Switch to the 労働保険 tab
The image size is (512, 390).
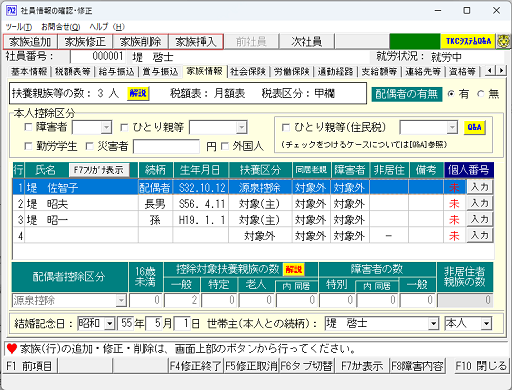[x=292, y=71]
